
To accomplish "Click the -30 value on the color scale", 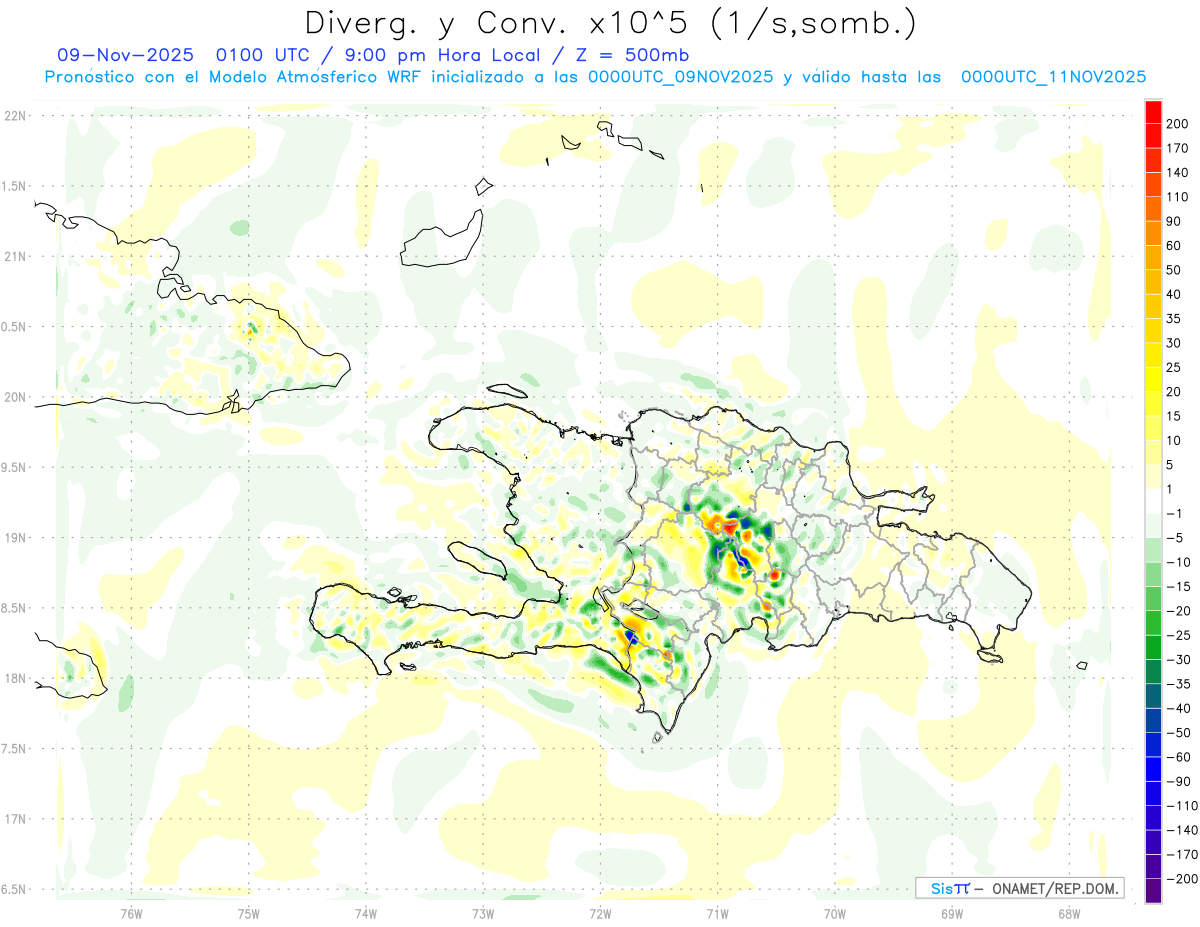I will click(x=1177, y=659).
